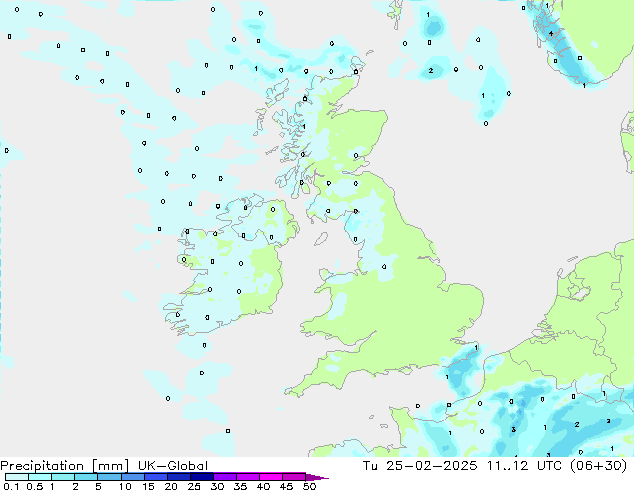Screen dimensions: 634x490
Task: Click the '20' legend scale label
Action: 171,486
